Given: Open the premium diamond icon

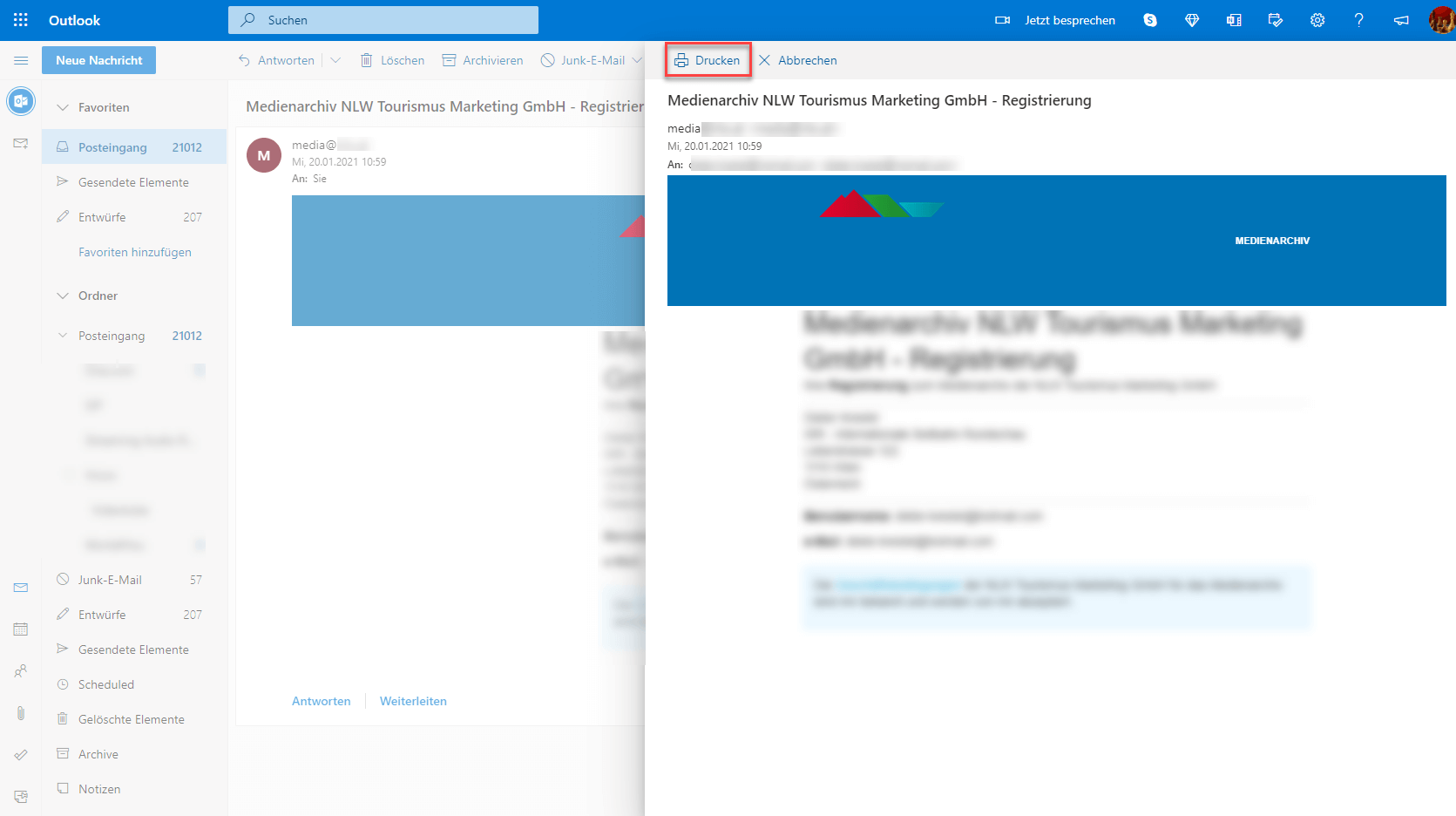Looking at the screenshot, I should 1192,20.
